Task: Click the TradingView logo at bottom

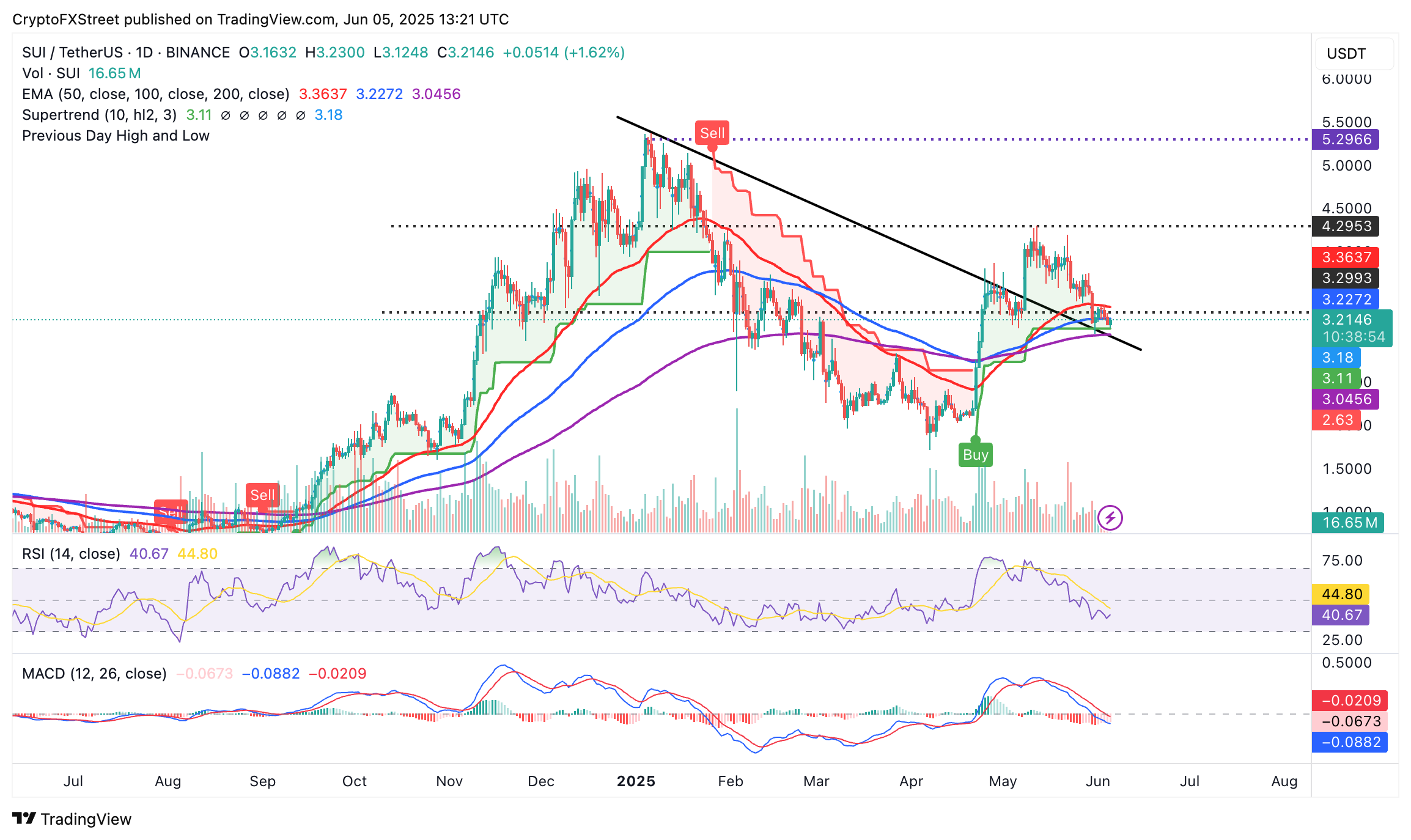Action: (72, 819)
